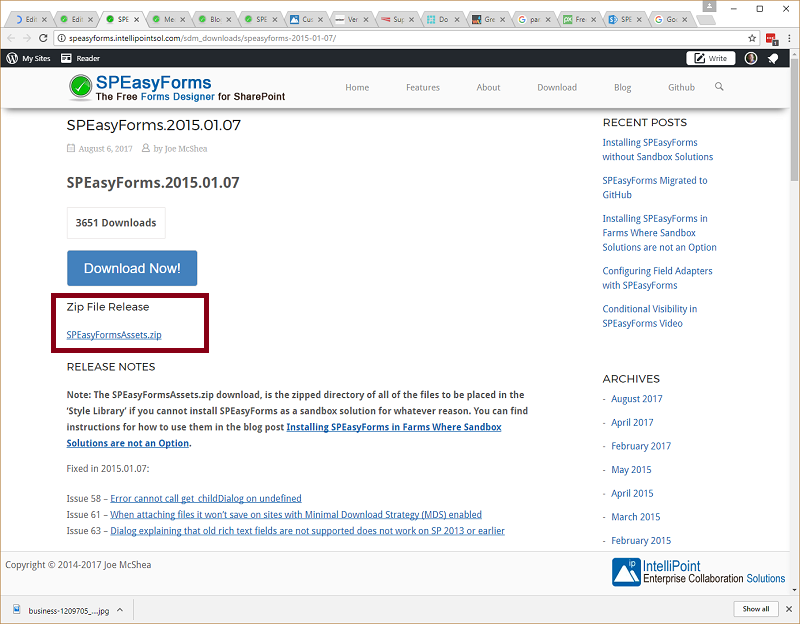
Task: Expand options arrow for downloaded jpg
Action: pyautogui.click(x=120, y=610)
